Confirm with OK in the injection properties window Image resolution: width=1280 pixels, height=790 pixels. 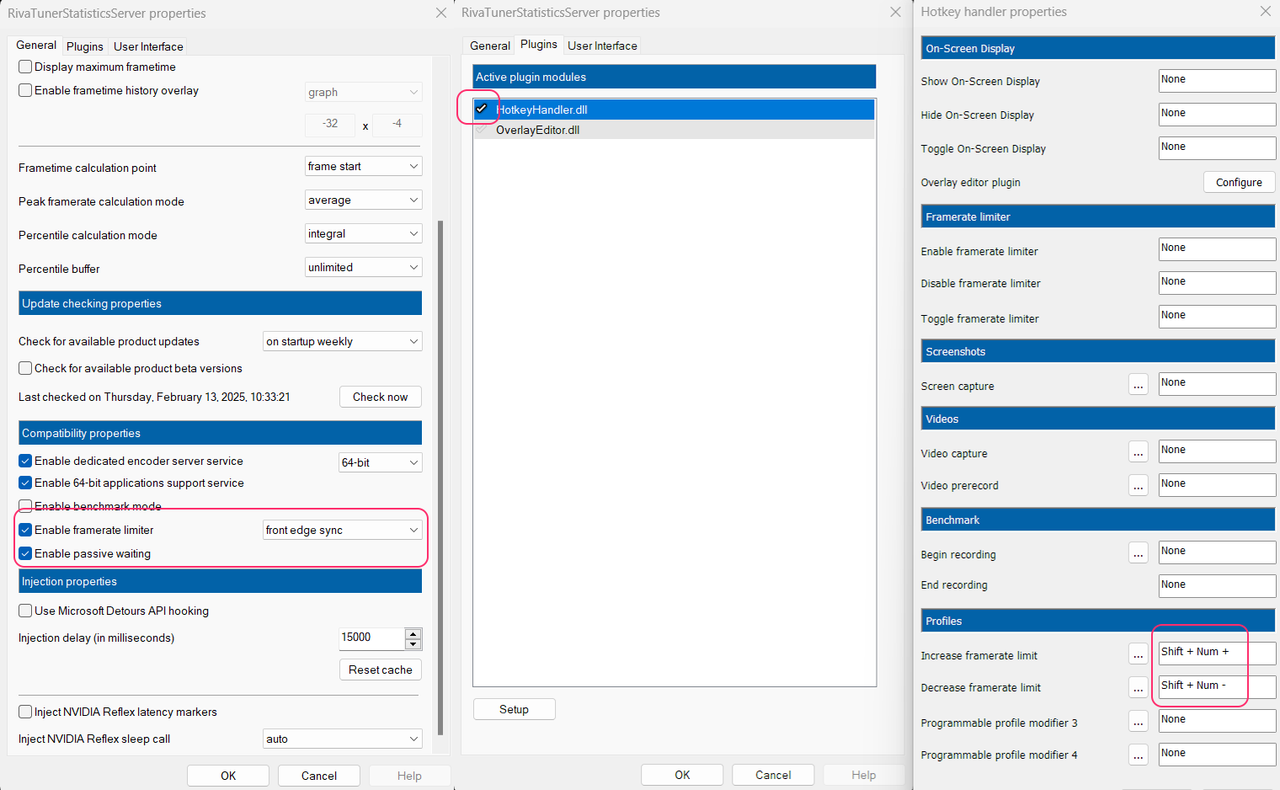tap(228, 776)
